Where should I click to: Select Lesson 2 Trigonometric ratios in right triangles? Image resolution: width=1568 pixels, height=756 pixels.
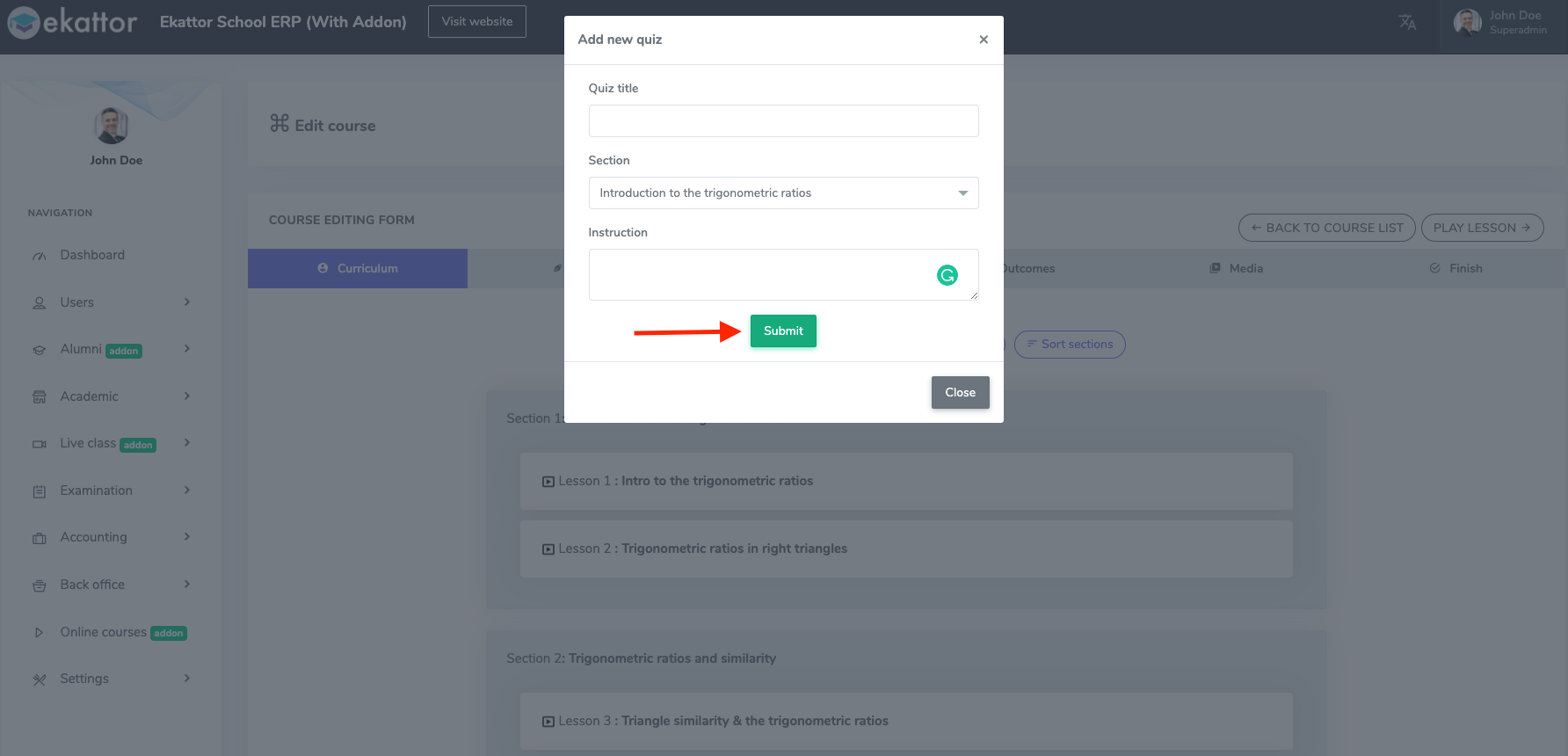click(x=906, y=549)
